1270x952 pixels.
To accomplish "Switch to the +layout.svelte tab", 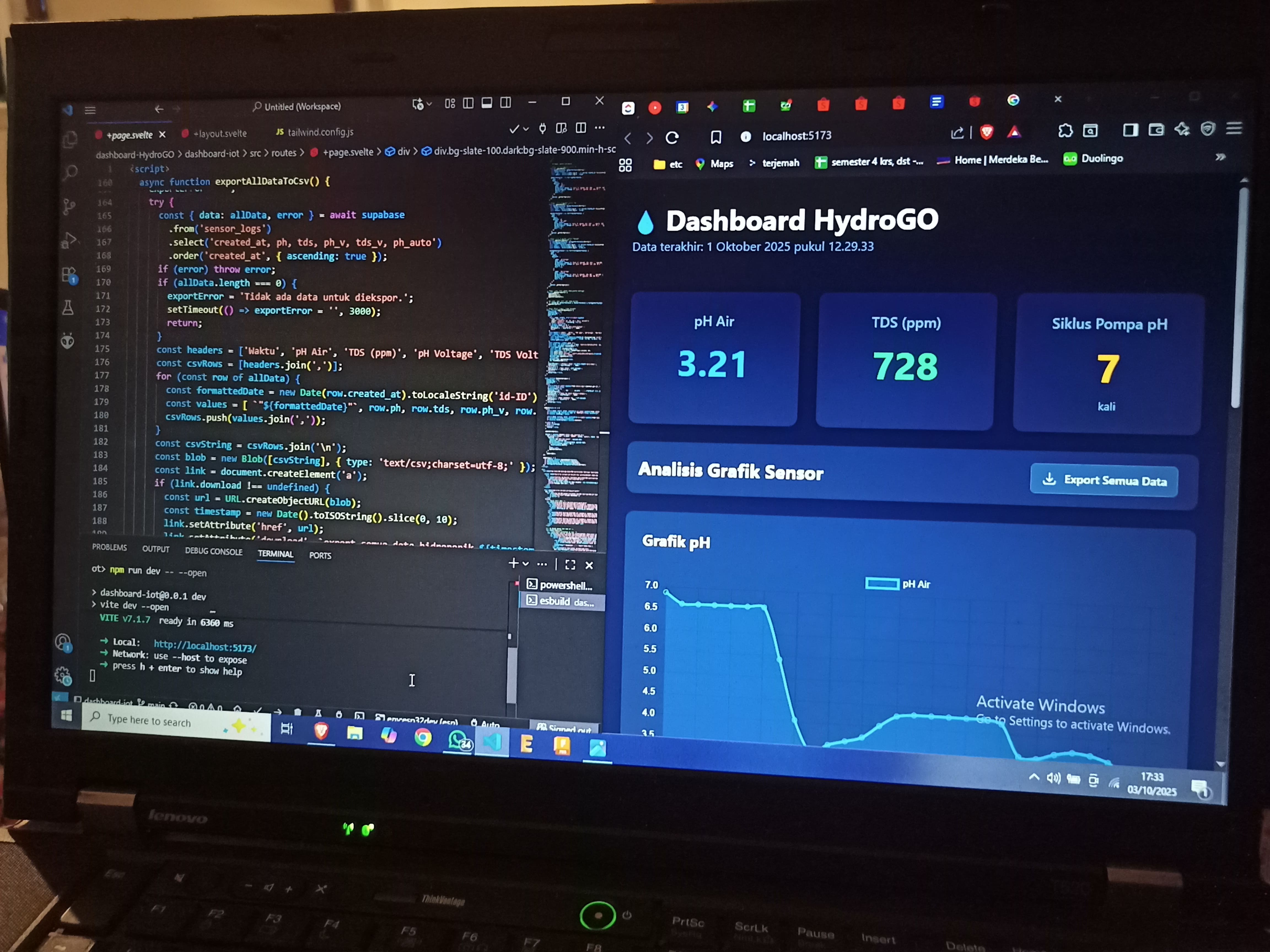I will point(220,134).
